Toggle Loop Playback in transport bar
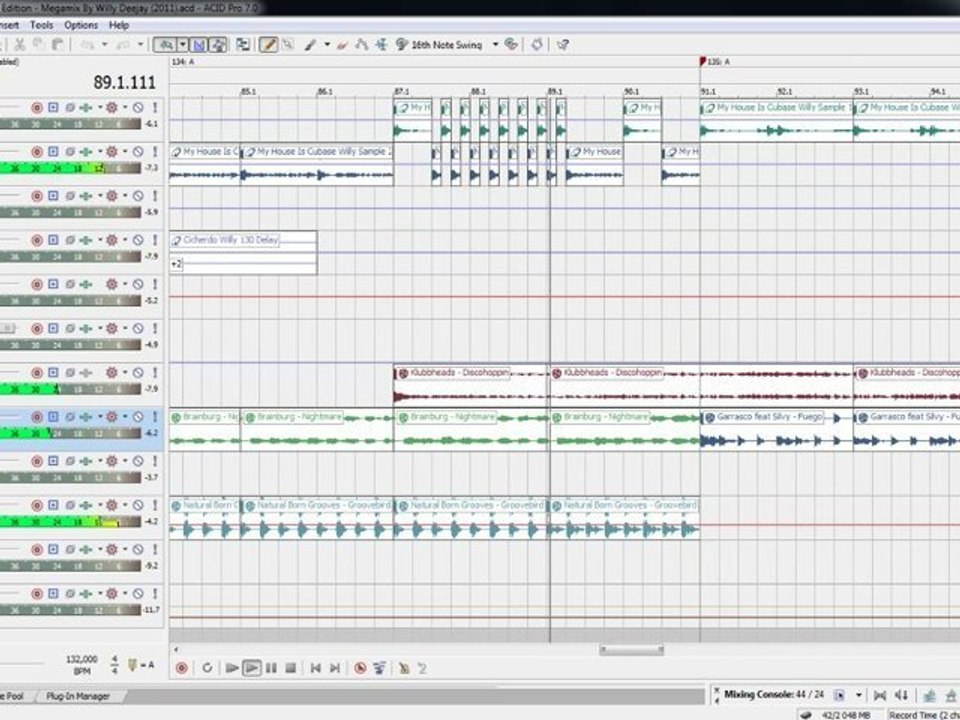This screenshot has height=720, width=960. pyautogui.click(x=207, y=668)
